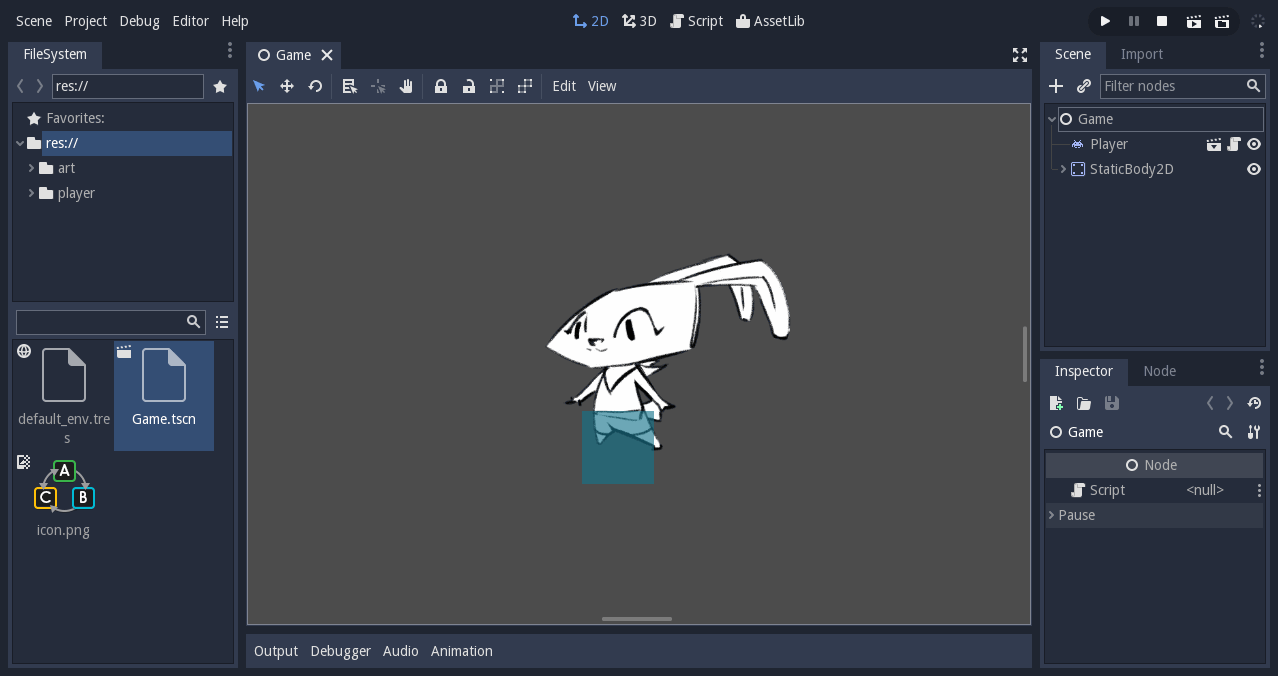
Task: Select the Move Mode tool
Action: click(x=287, y=86)
